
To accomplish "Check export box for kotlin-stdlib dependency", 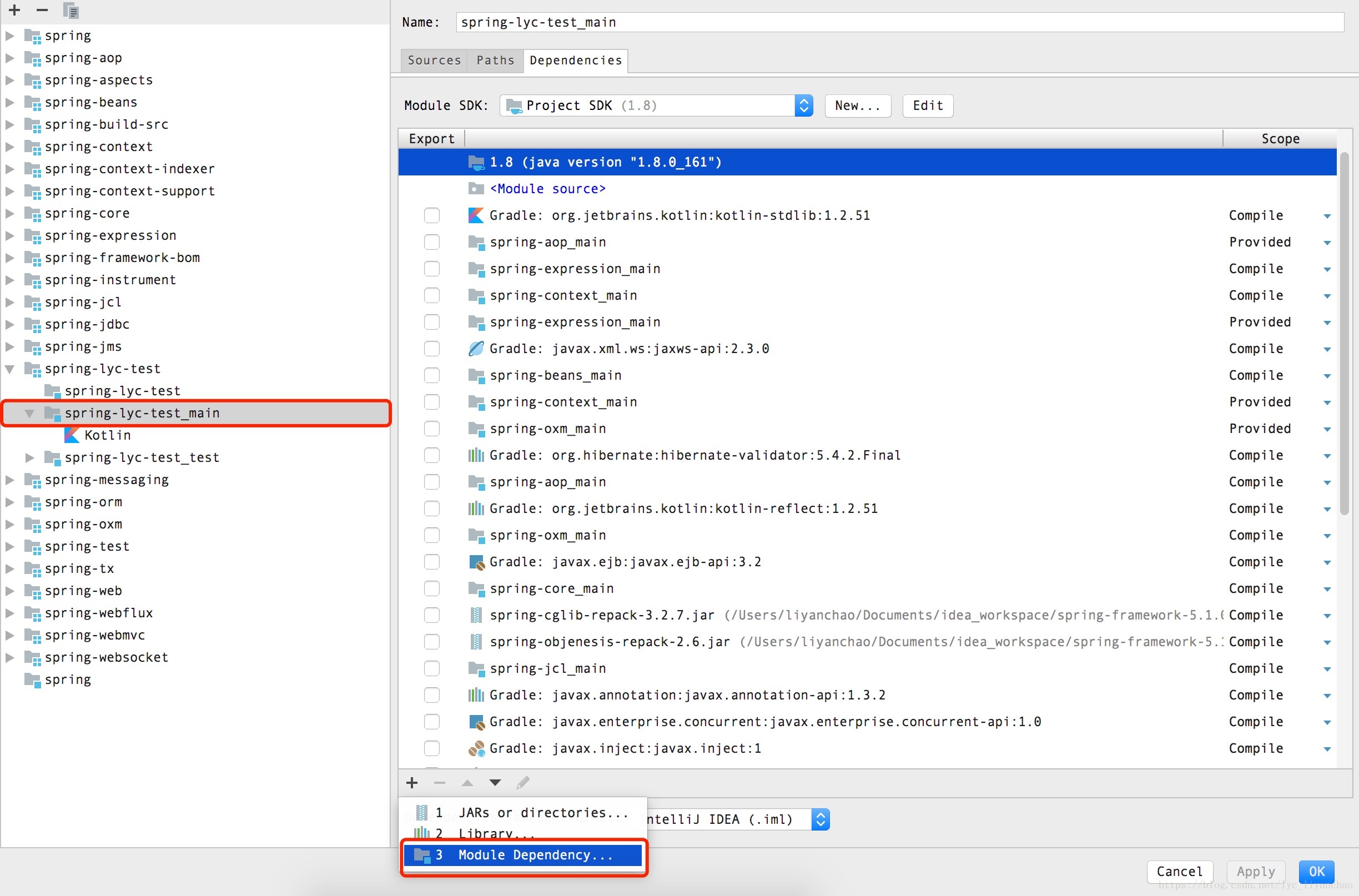I will (x=432, y=215).
